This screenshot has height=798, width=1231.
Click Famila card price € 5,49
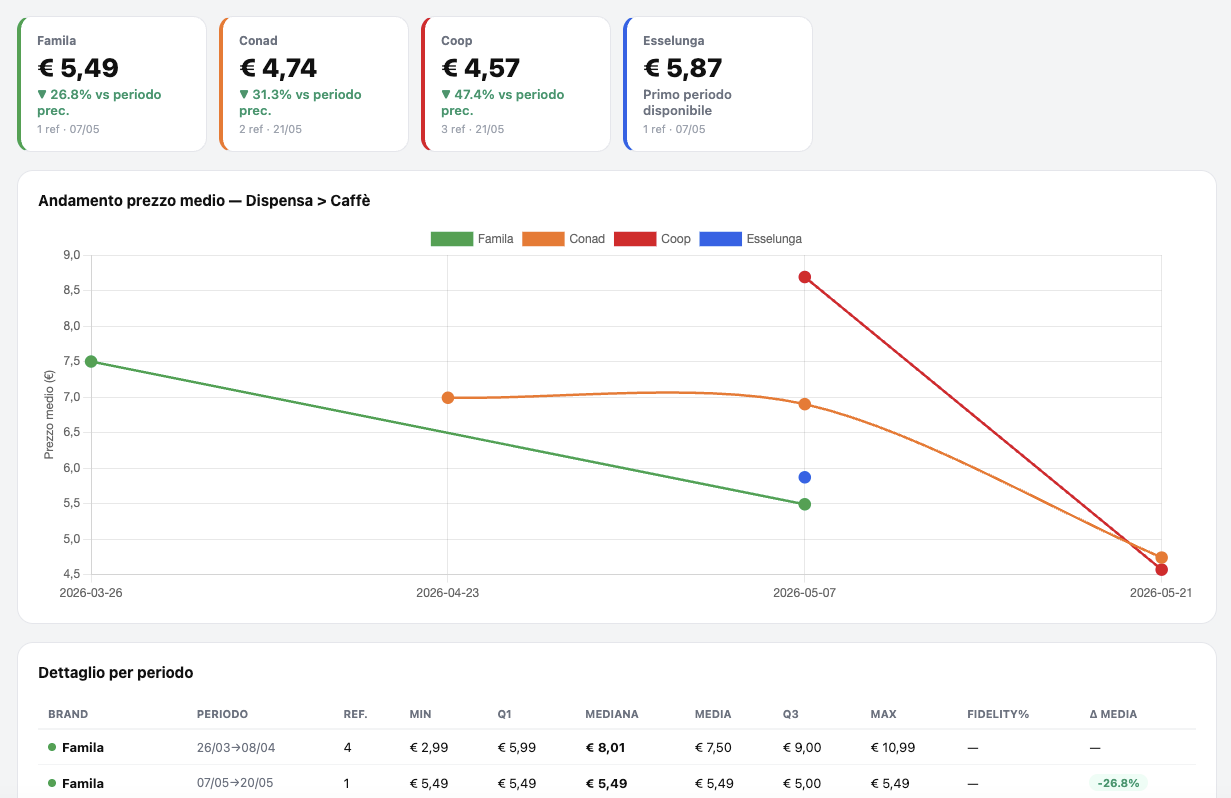tap(78, 68)
